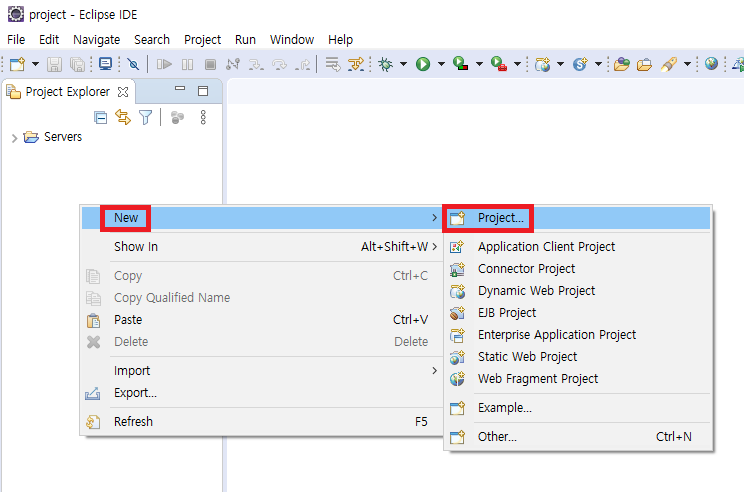Maximize the Project Explorer panel
This screenshot has width=744, height=492.
203,91
